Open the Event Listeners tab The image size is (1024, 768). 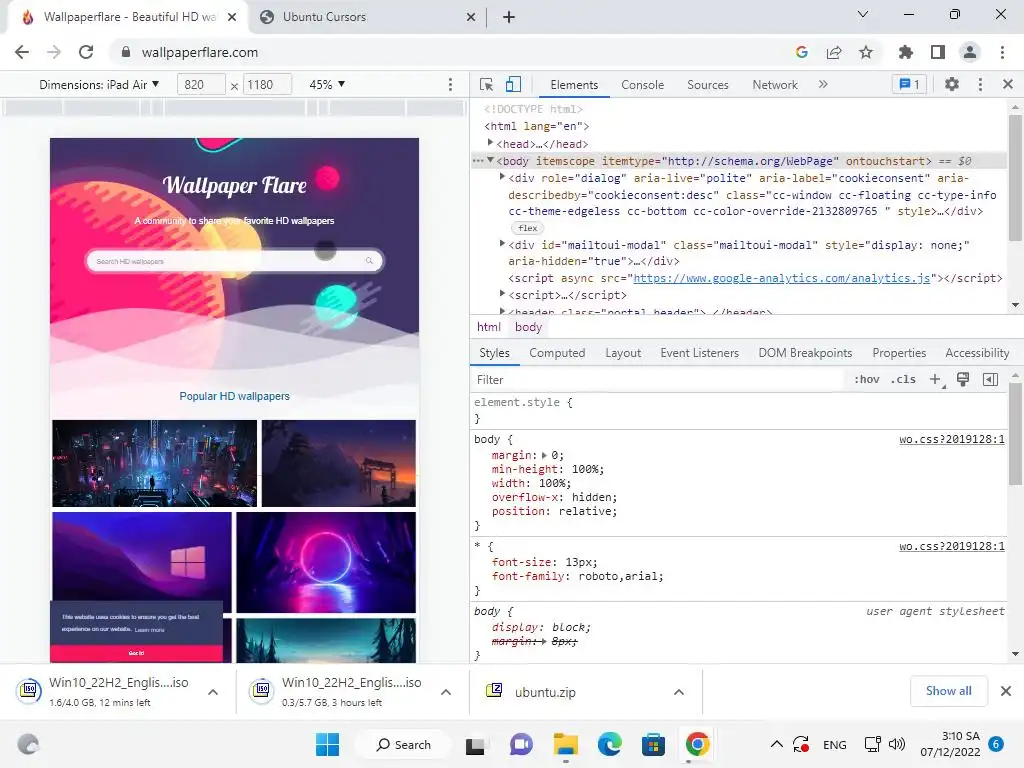(x=699, y=353)
